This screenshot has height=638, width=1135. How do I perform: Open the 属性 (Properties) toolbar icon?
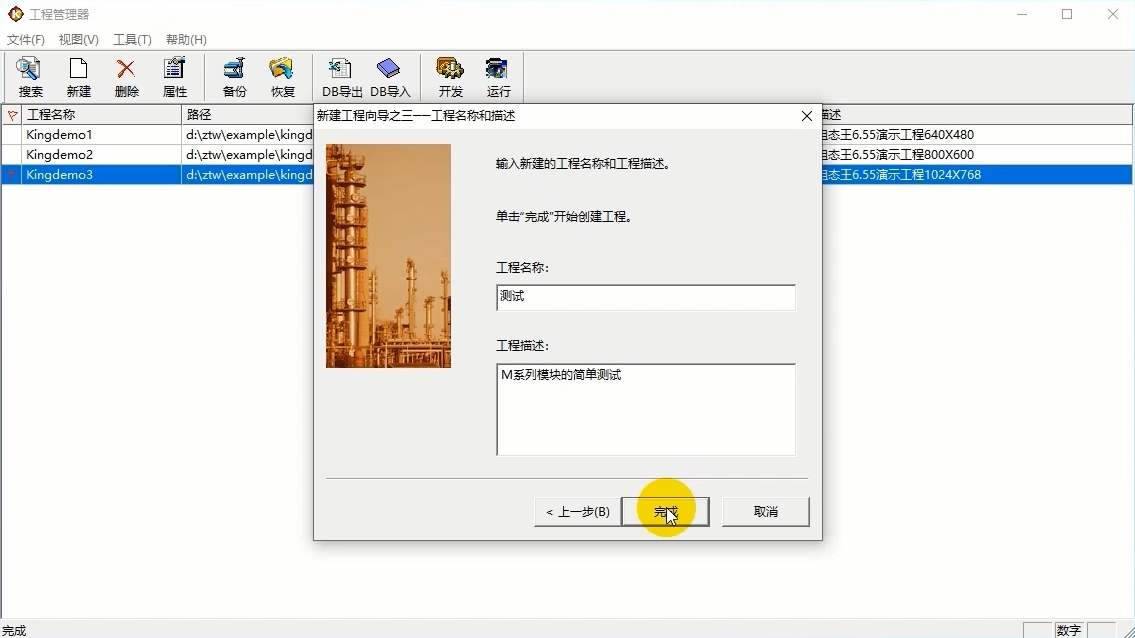(x=174, y=77)
